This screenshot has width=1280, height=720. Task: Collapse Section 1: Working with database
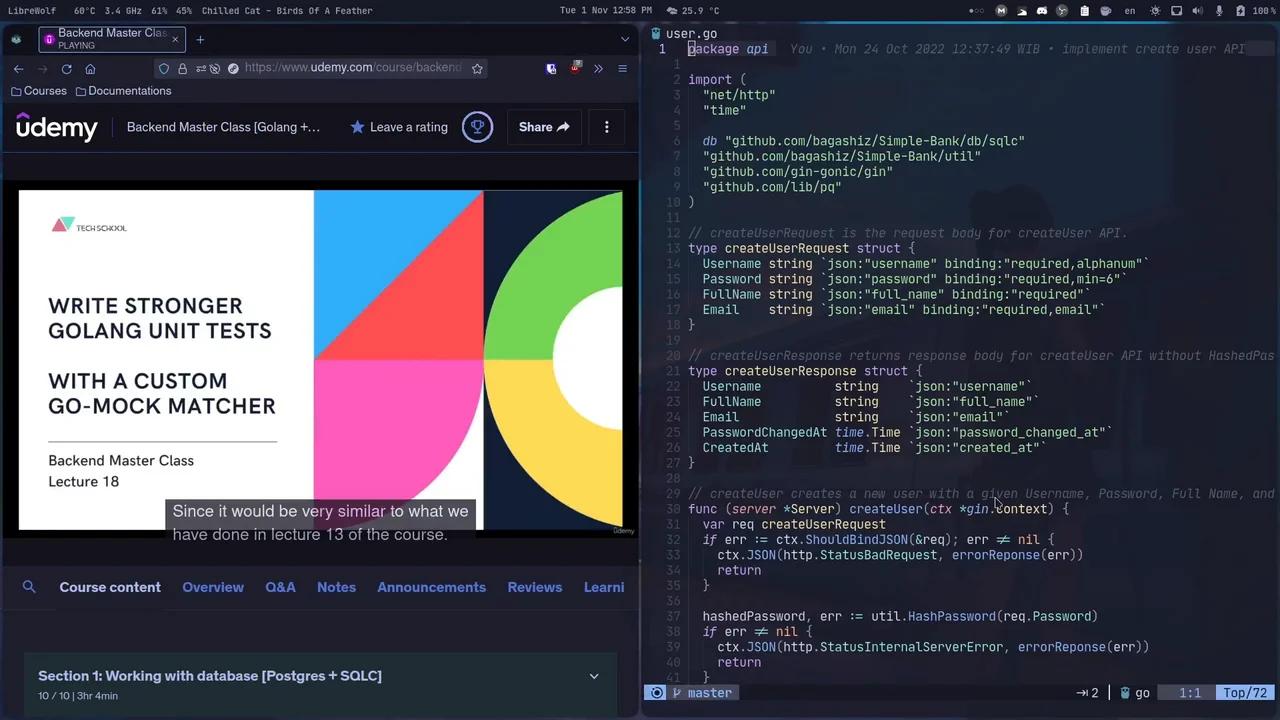coord(593,676)
